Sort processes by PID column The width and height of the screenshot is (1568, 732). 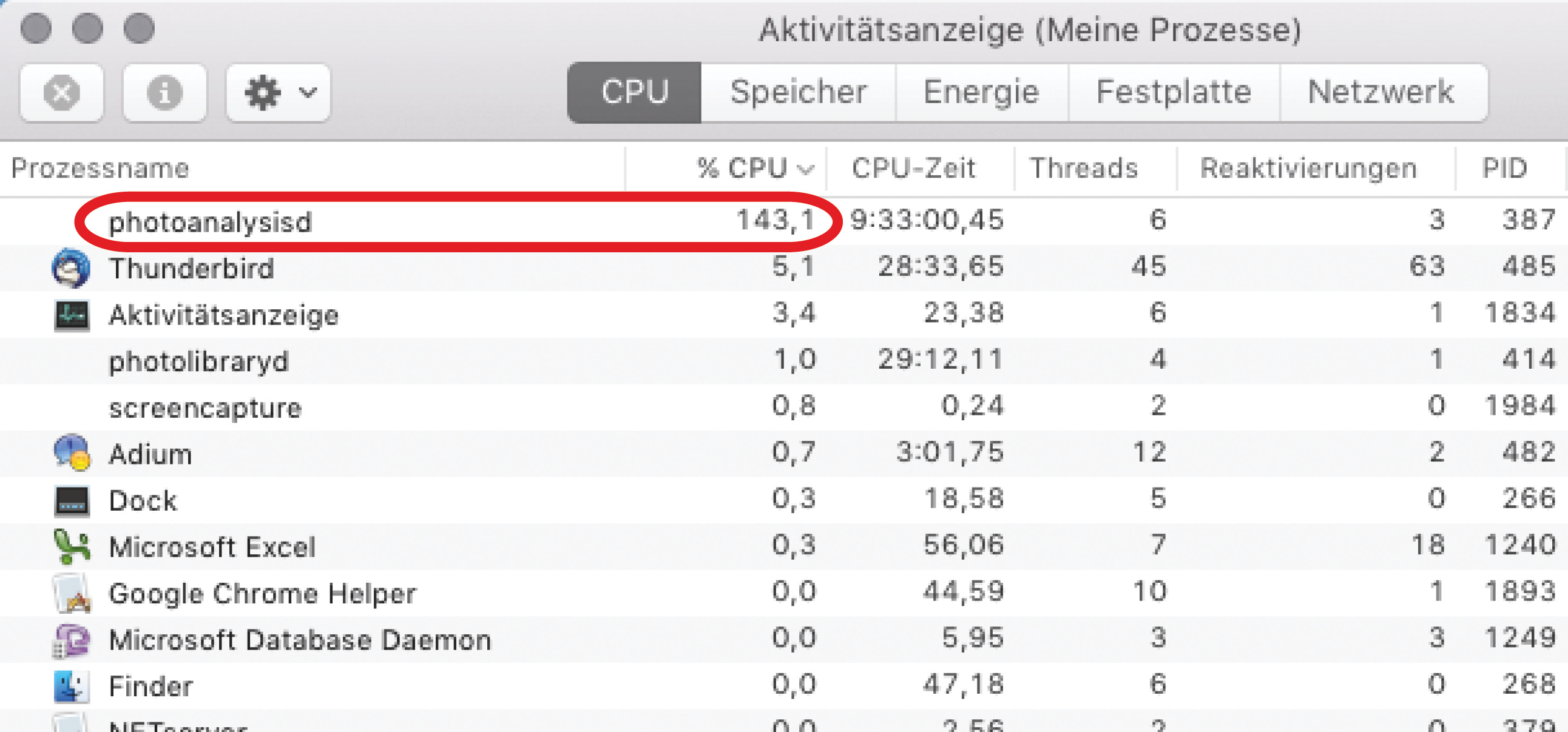(1504, 168)
